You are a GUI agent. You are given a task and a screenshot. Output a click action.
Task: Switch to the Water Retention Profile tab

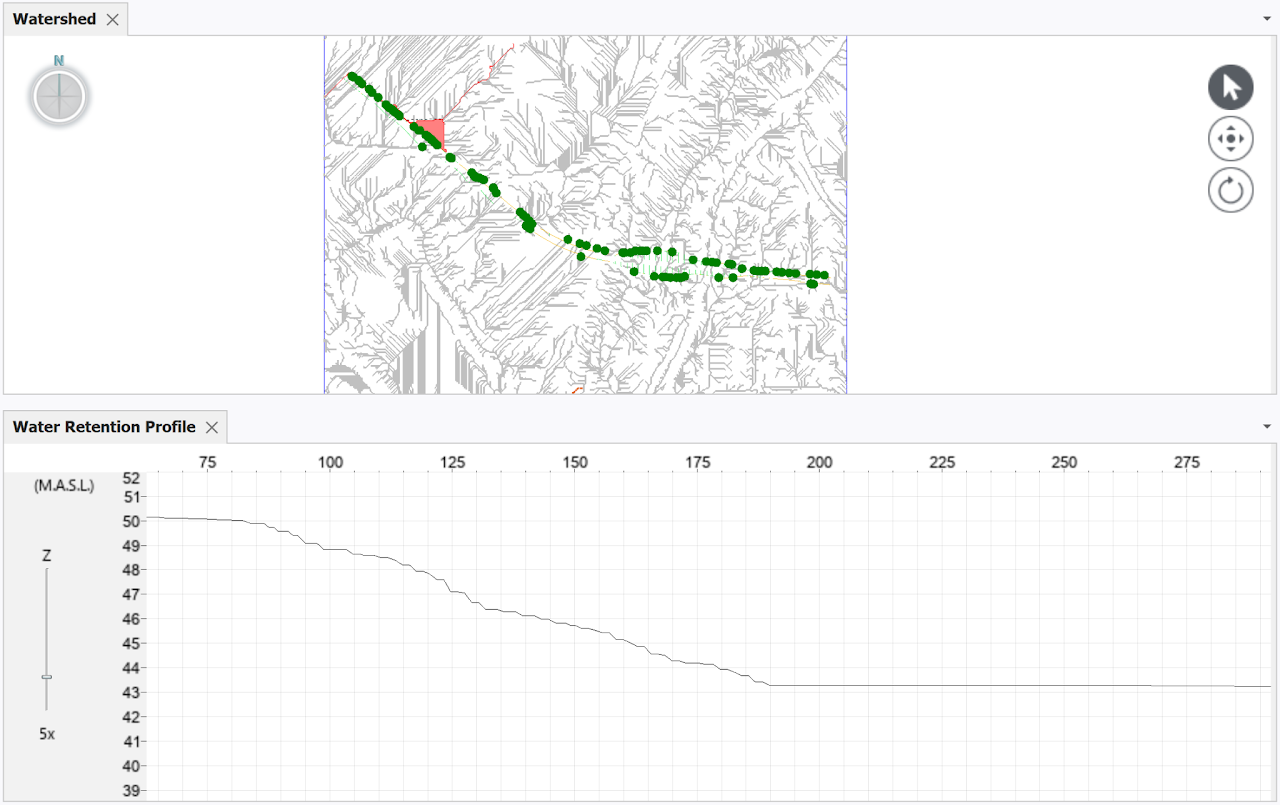coord(104,427)
